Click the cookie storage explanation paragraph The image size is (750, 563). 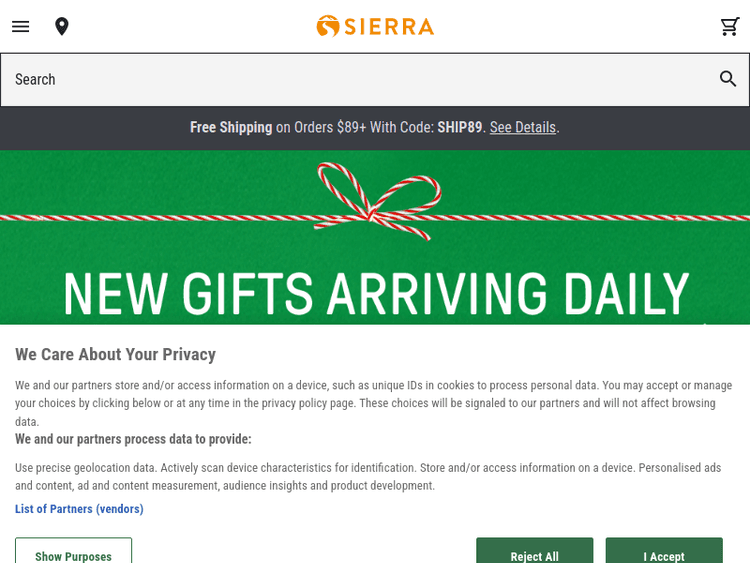point(373,403)
